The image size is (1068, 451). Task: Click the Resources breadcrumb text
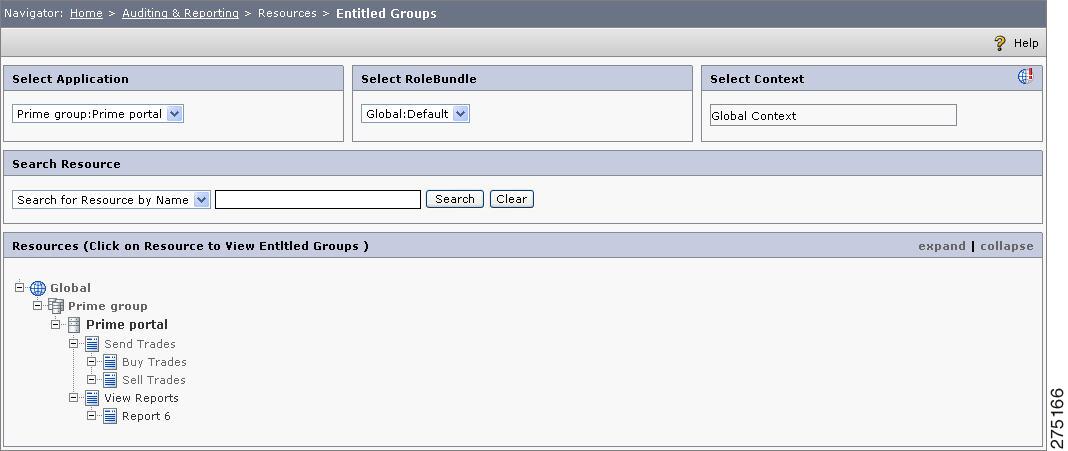(x=287, y=14)
